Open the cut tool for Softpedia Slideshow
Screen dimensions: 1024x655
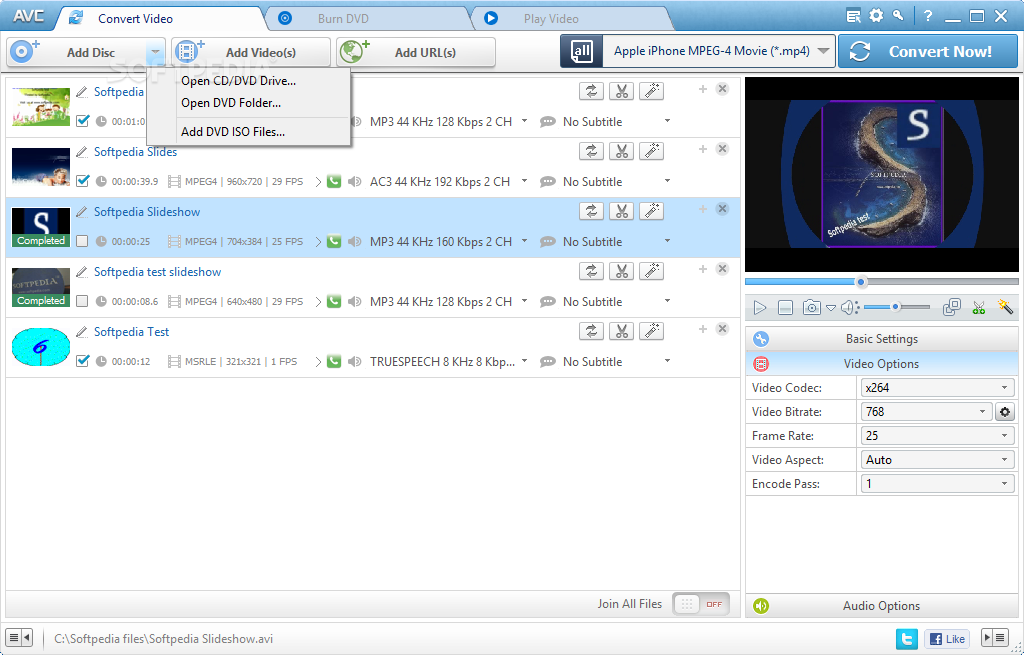pyautogui.click(x=621, y=211)
